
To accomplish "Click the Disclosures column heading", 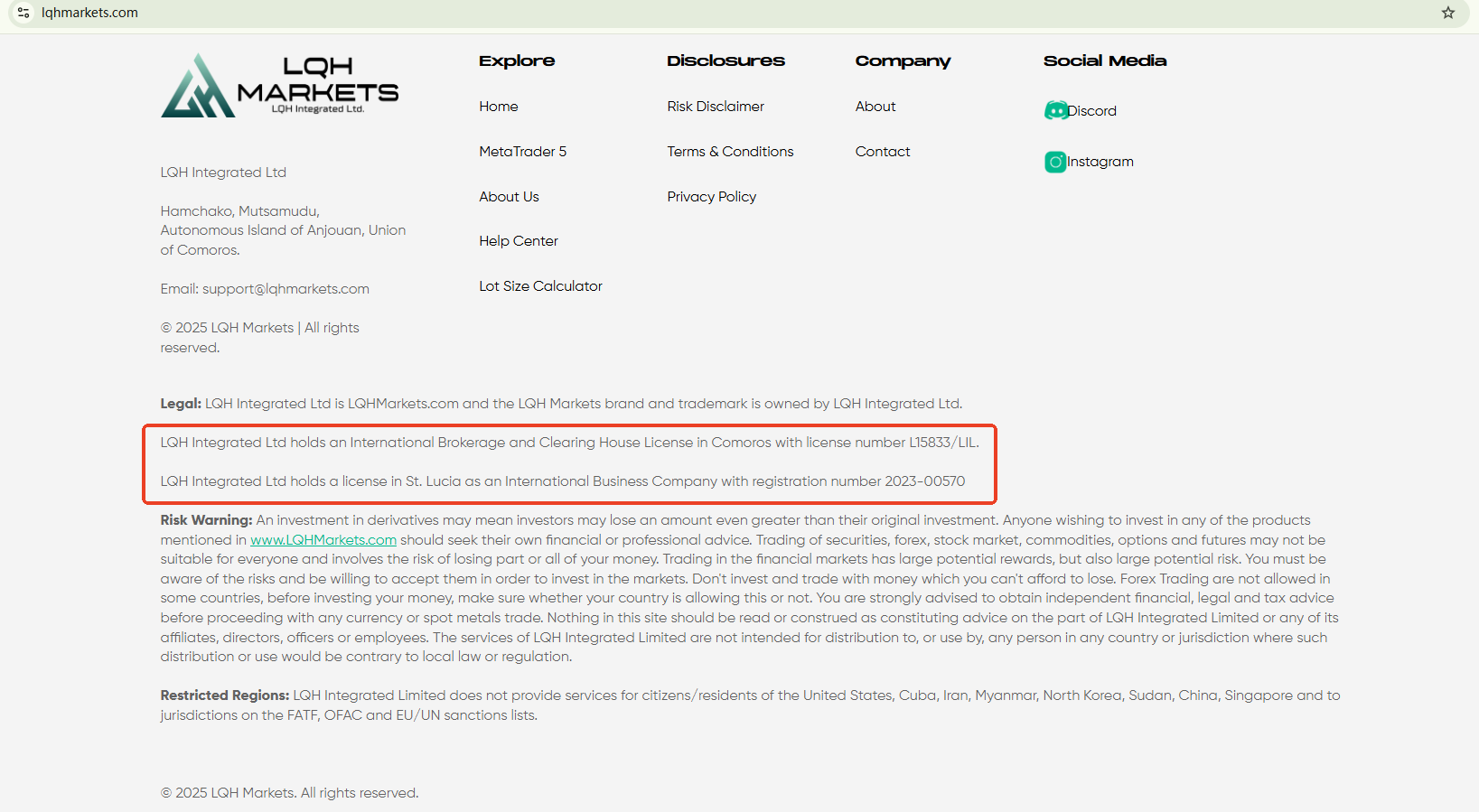I will 725,61.
